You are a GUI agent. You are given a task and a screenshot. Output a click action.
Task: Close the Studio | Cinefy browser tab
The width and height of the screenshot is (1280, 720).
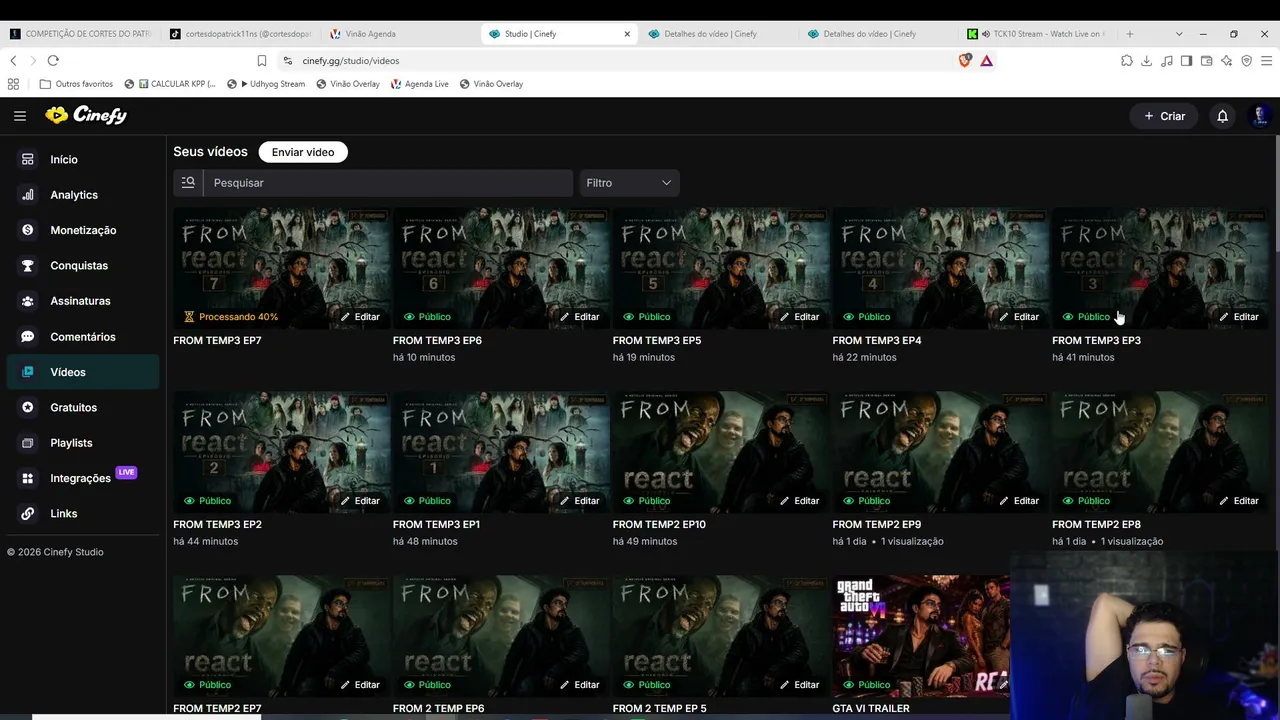click(x=627, y=34)
